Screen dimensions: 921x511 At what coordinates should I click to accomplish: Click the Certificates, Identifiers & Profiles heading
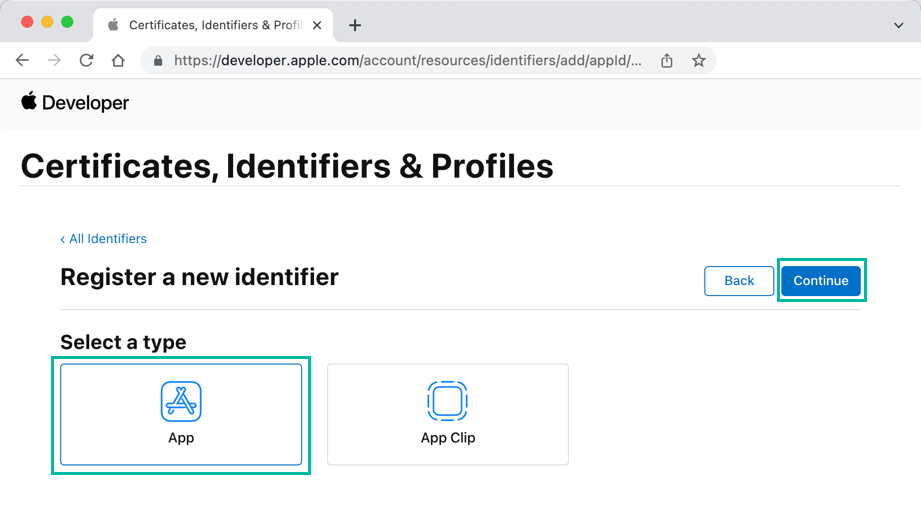tap(287, 165)
